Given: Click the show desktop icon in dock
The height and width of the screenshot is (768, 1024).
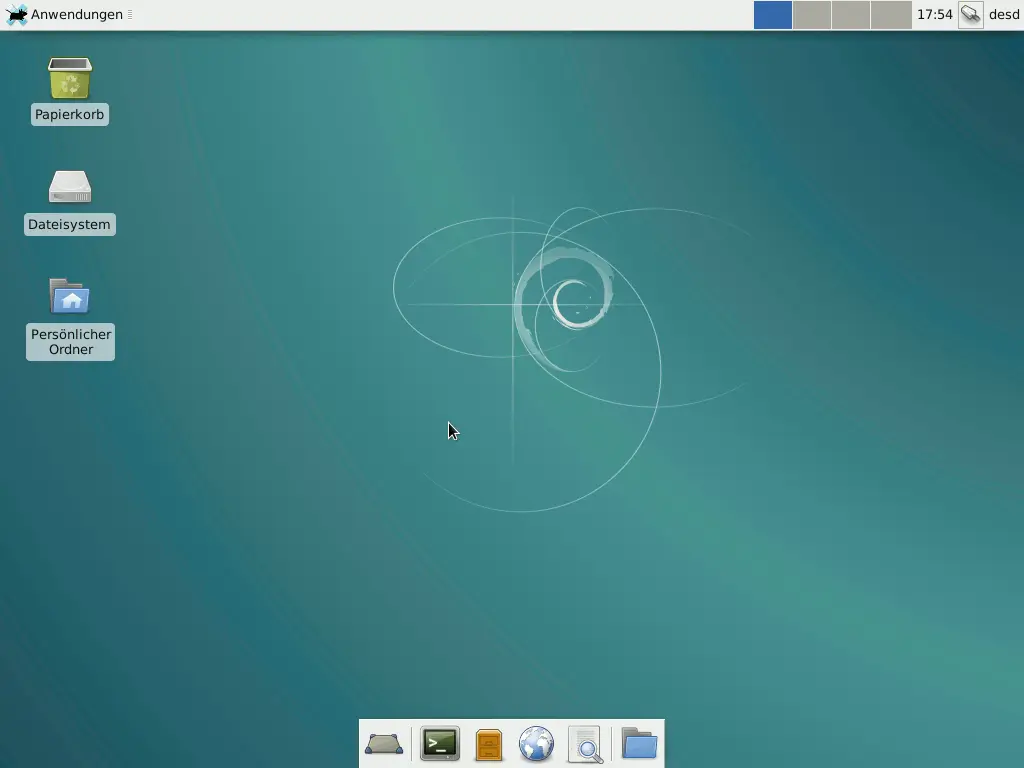Looking at the screenshot, I should click(x=384, y=744).
